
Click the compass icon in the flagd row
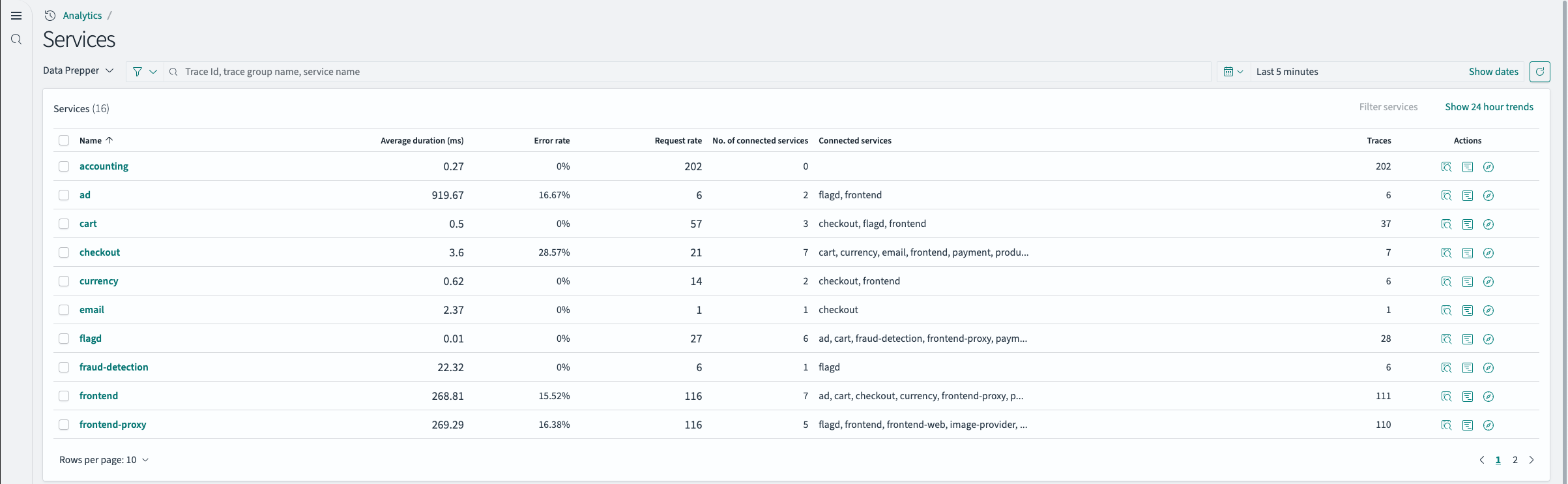(x=1488, y=339)
